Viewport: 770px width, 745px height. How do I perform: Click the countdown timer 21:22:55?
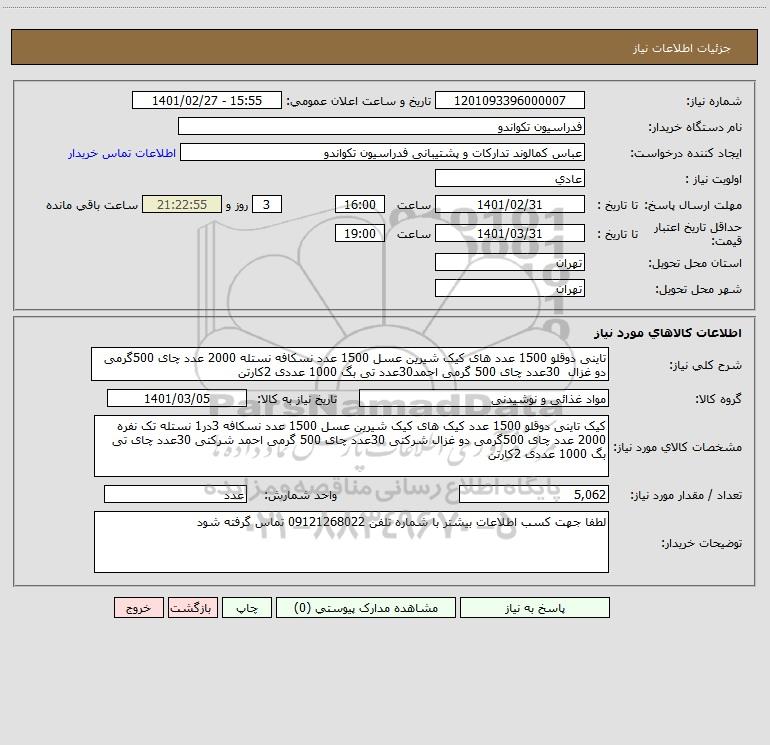coord(182,204)
